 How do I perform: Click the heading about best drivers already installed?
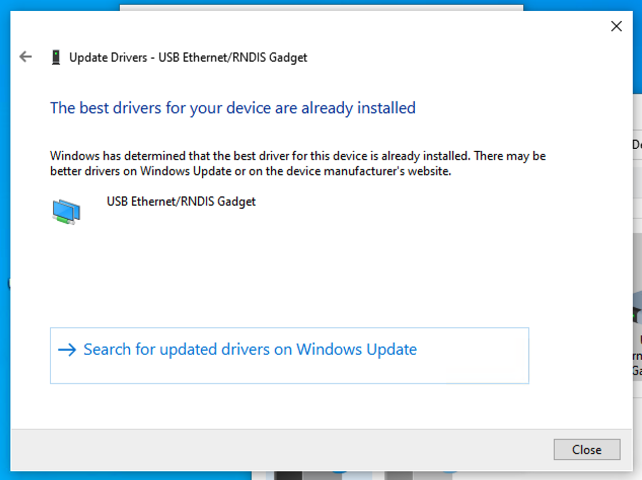coord(233,108)
